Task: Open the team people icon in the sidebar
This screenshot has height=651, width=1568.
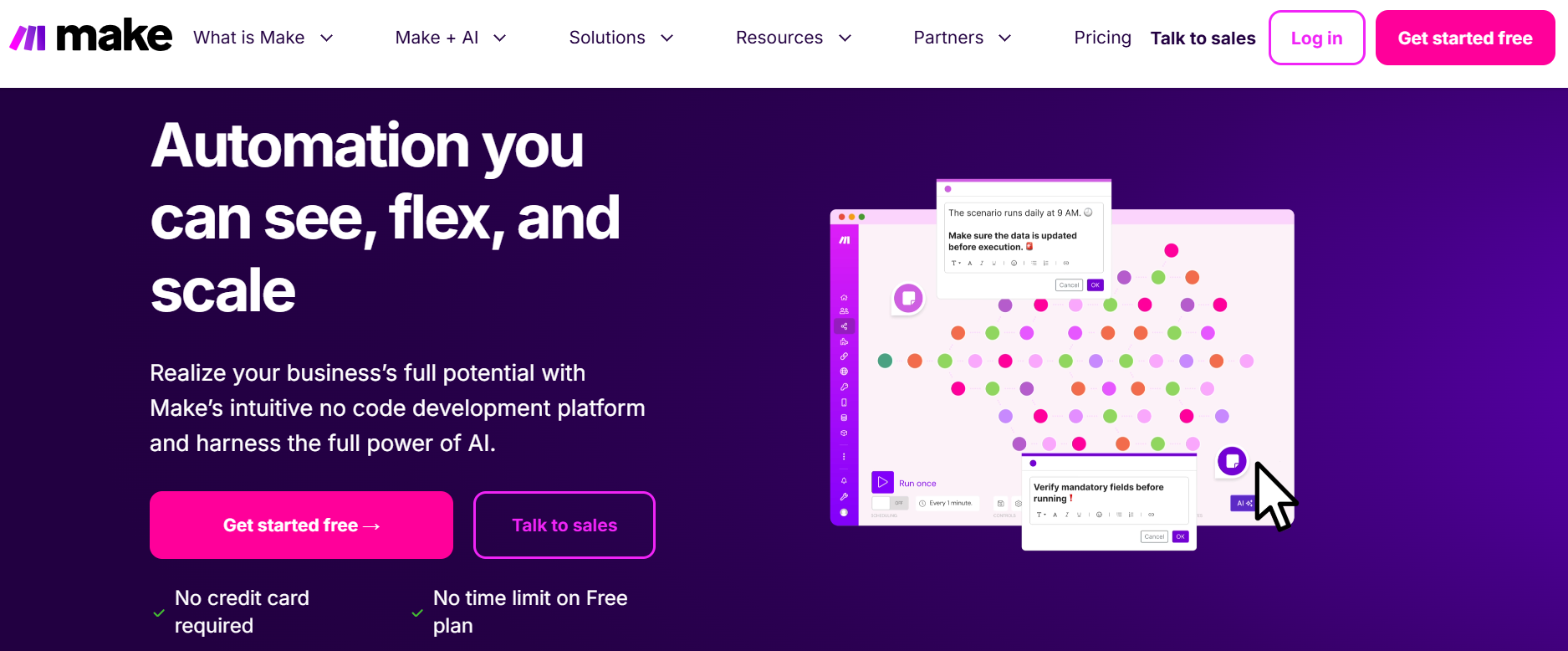Action: (844, 311)
